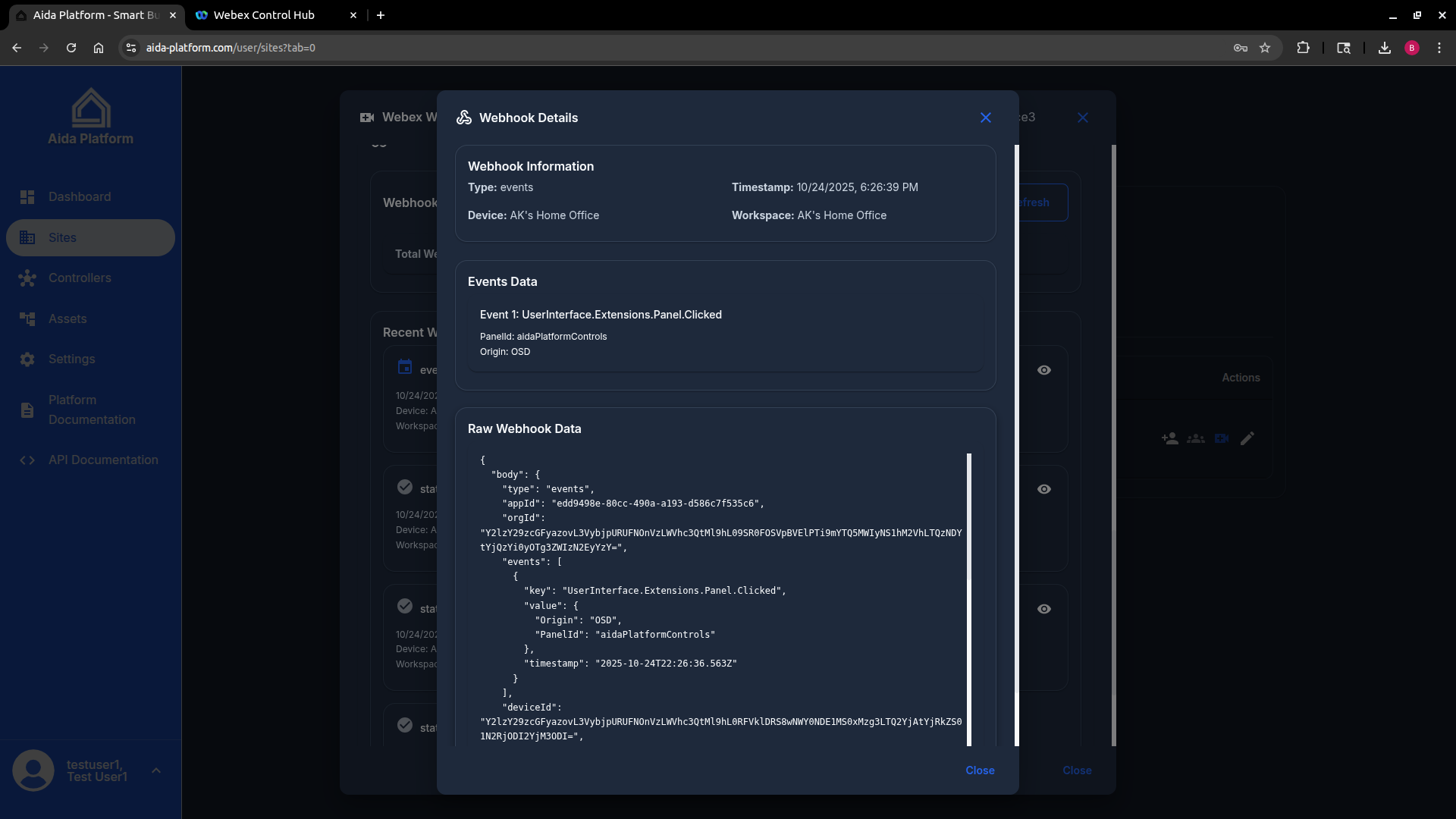Click the browser profile avatar dropdown
1456x819 pixels.
click(1412, 47)
